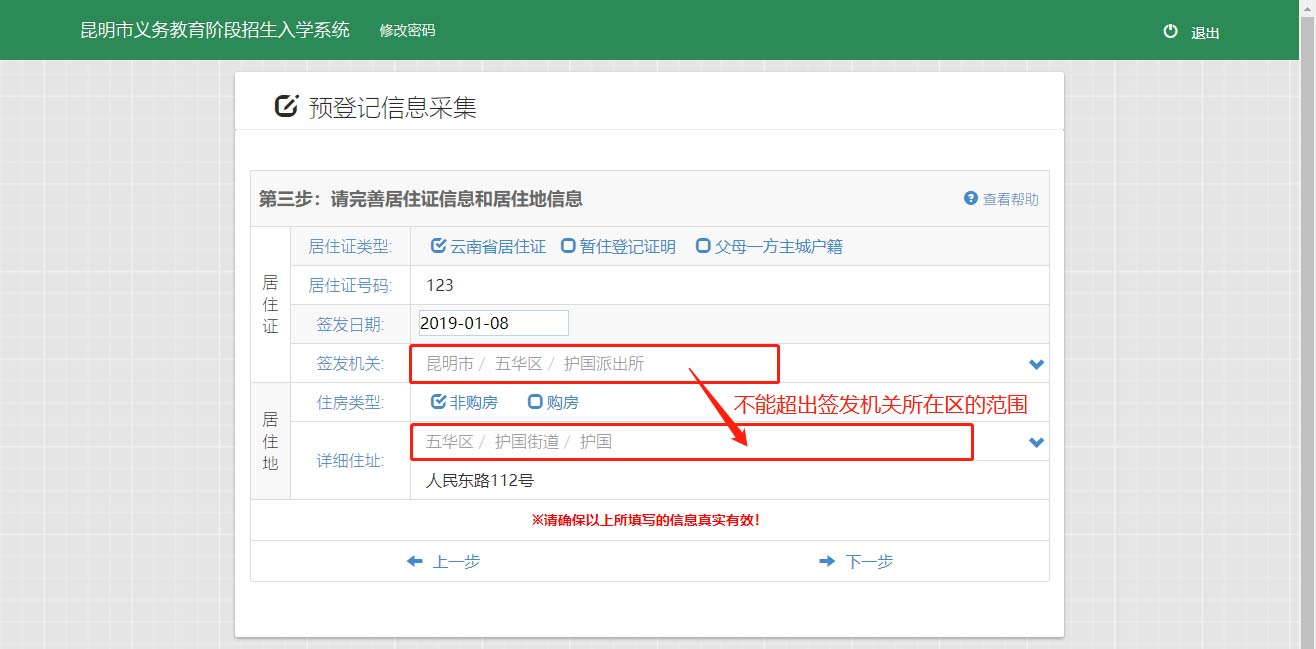1316x649 pixels.
Task: Click the question mark help icon
Action: (x=970, y=198)
